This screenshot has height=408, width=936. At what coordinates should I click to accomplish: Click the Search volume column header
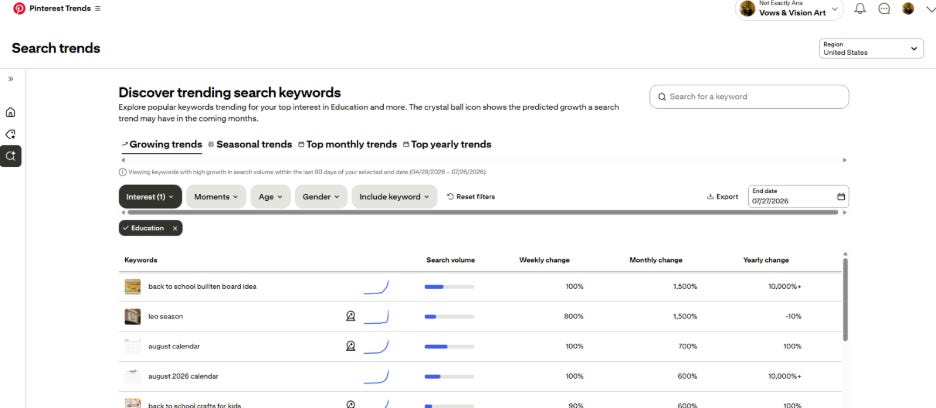pyautogui.click(x=451, y=260)
